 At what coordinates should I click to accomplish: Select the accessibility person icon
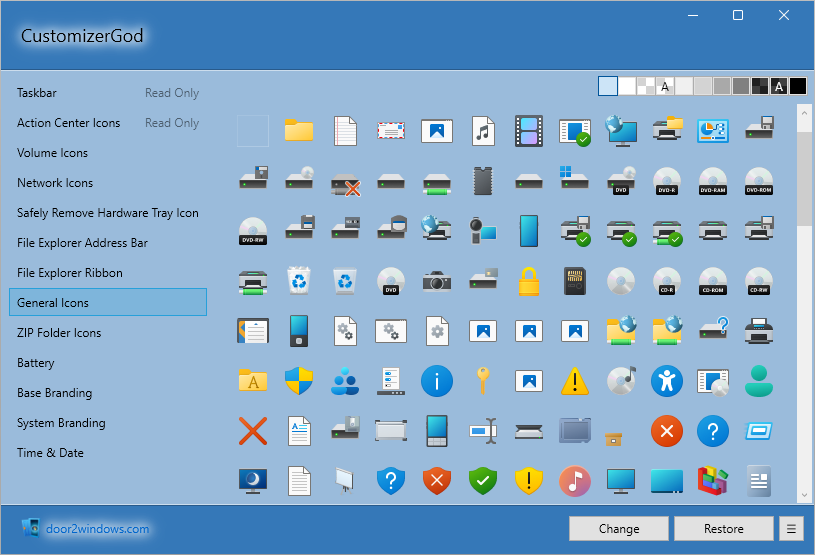[x=666, y=381]
